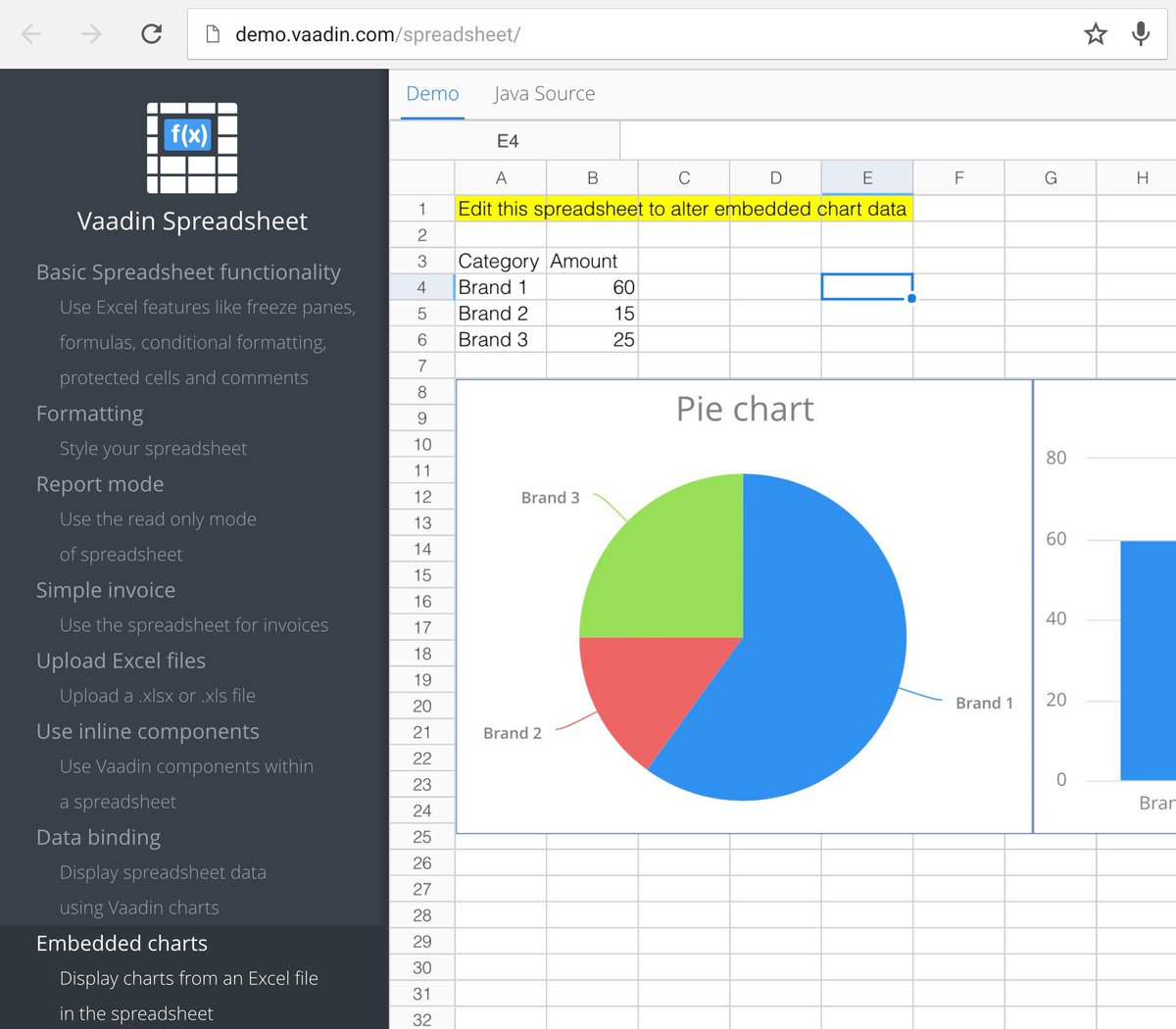Viewport: 1176px width, 1029px height.
Task: Click the page icon in address bar
Action: (x=213, y=34)
